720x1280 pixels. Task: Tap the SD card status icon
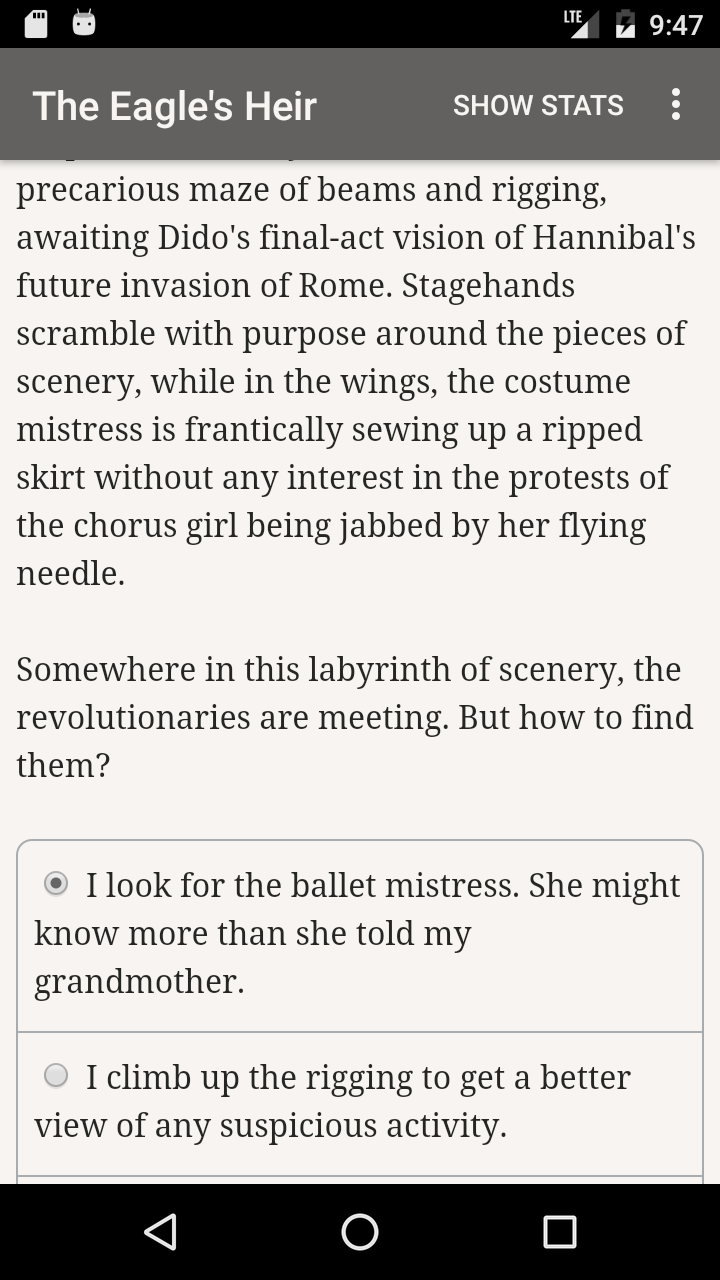click(x=36, y=24)
